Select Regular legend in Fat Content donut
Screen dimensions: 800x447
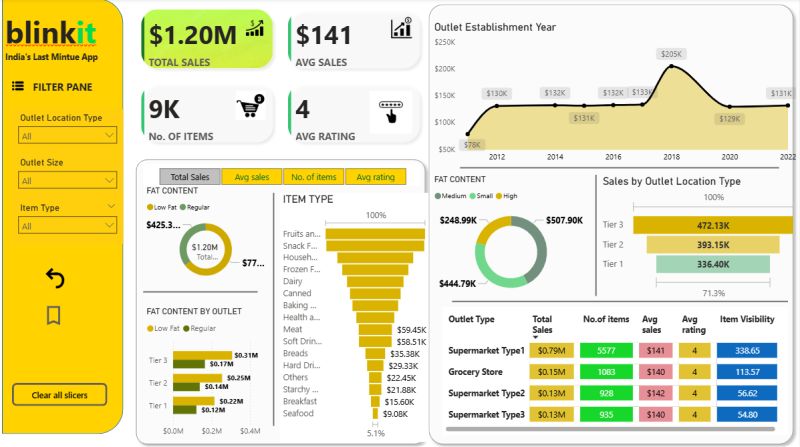[195, 207]
